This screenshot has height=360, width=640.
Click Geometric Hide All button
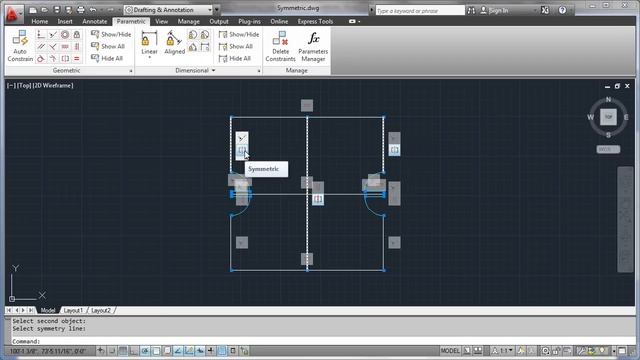coord(107,58)
